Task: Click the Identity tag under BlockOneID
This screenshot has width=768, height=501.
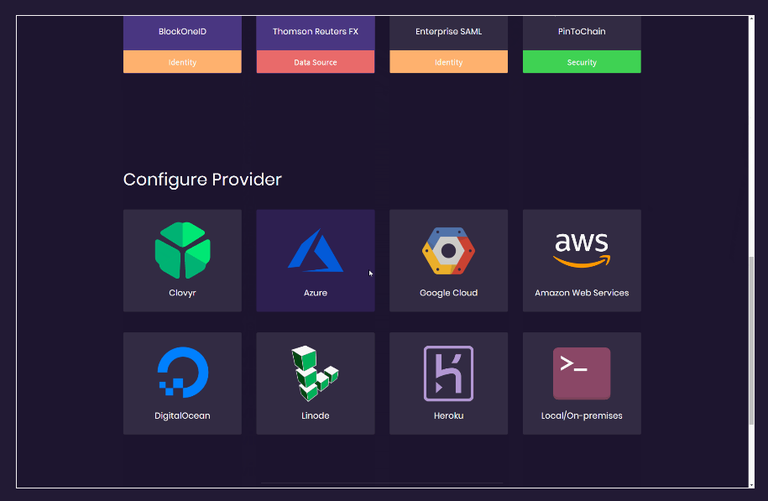Action: click(182, 62)
